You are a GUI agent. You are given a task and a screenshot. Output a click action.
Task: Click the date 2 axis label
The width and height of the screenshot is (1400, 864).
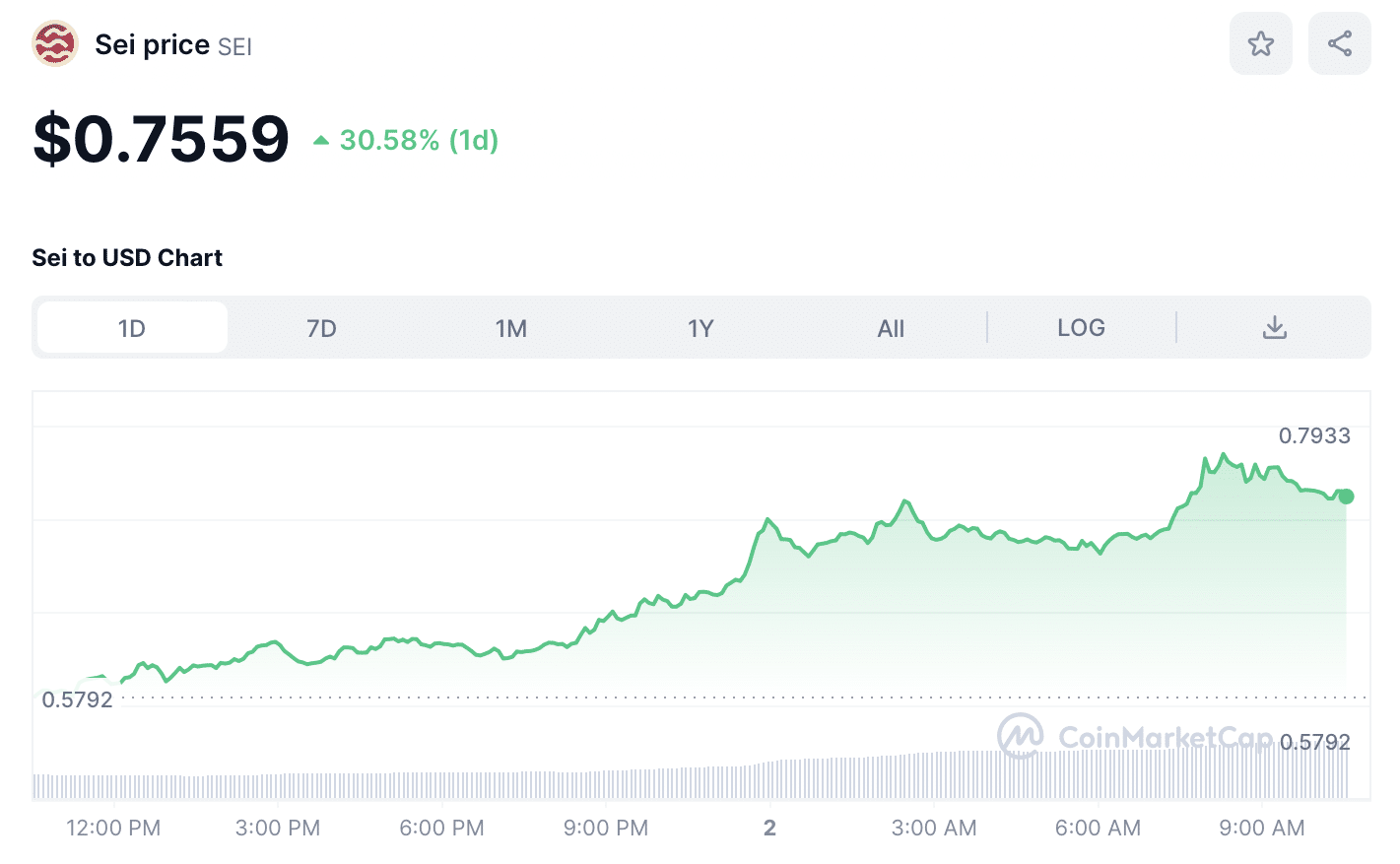pyautogui.click(x=769, y=828)
